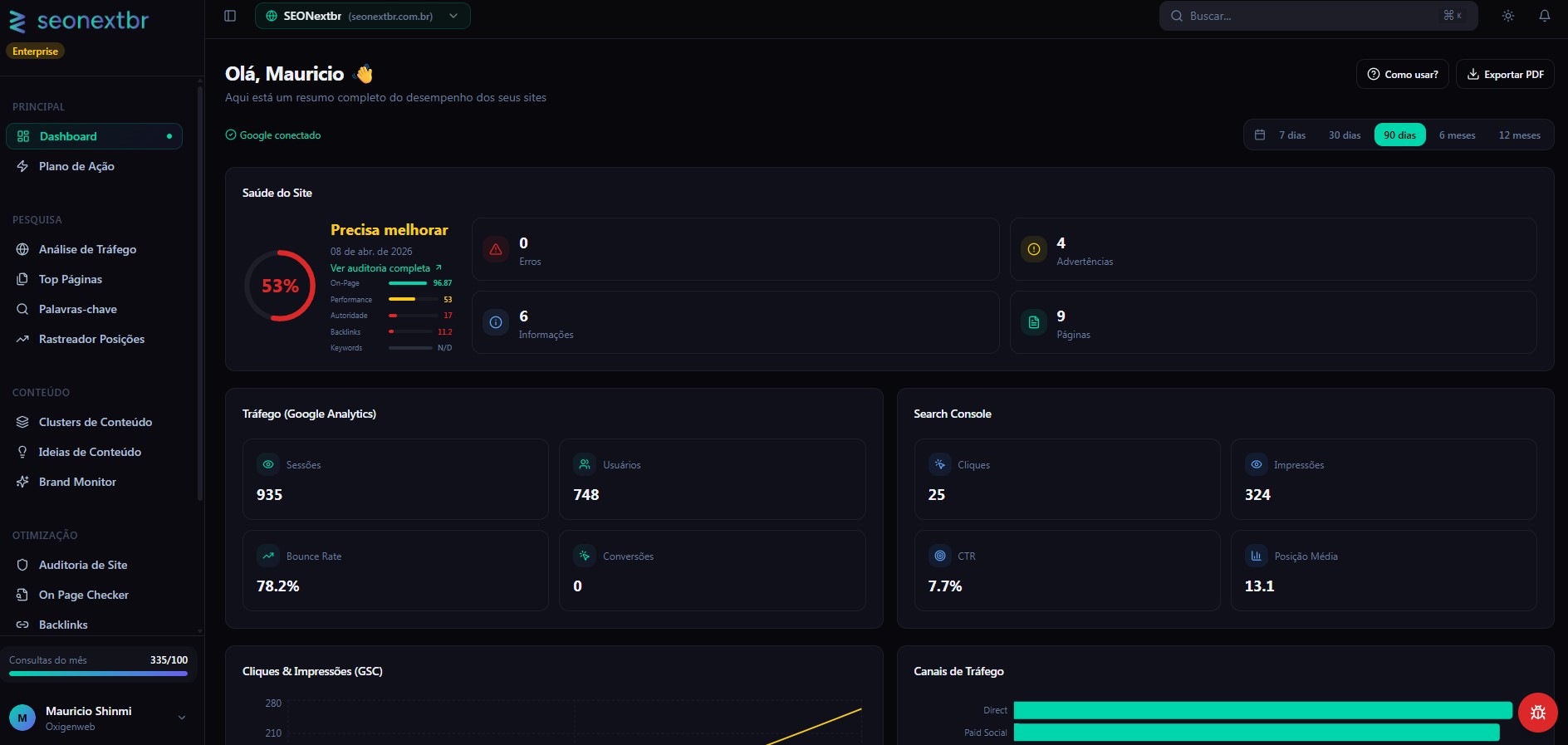Go to Ideias de Conteúdo
Image resolution: width=1568 pixels, height=745 pixels.
tap(94, 452)
